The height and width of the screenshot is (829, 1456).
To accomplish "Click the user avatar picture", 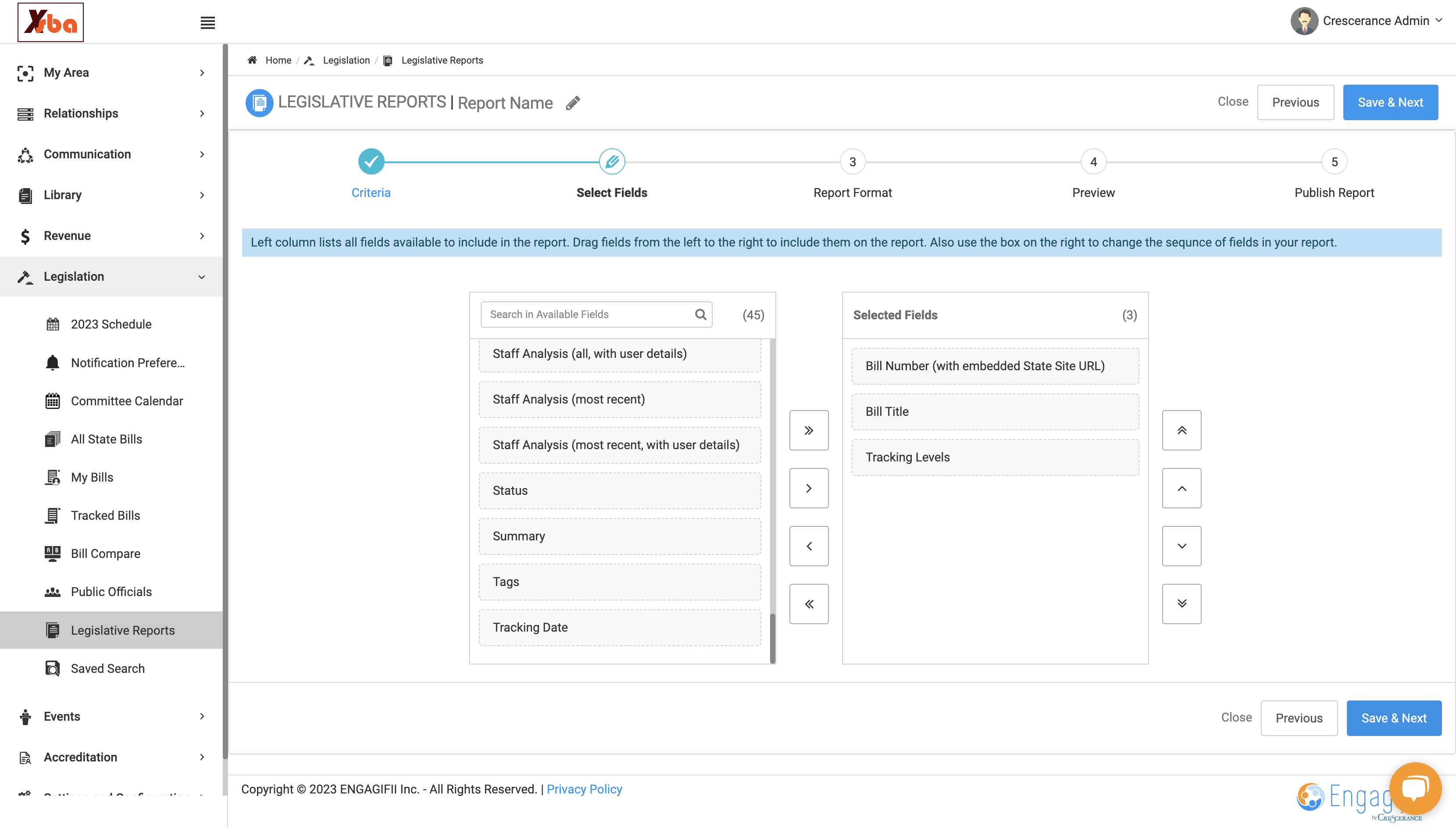I will [1304, 21].
